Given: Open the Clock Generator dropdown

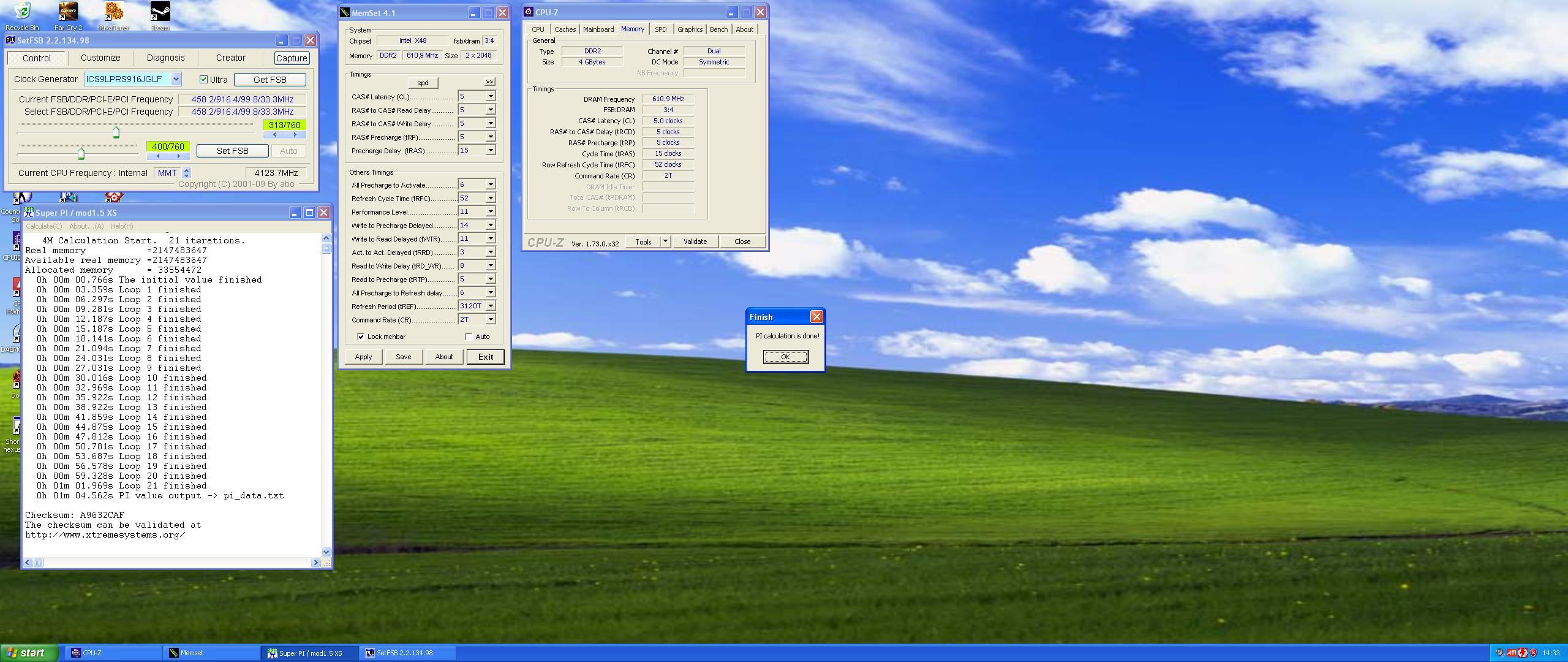Looking at the screenshot, I should coord(176,79).
